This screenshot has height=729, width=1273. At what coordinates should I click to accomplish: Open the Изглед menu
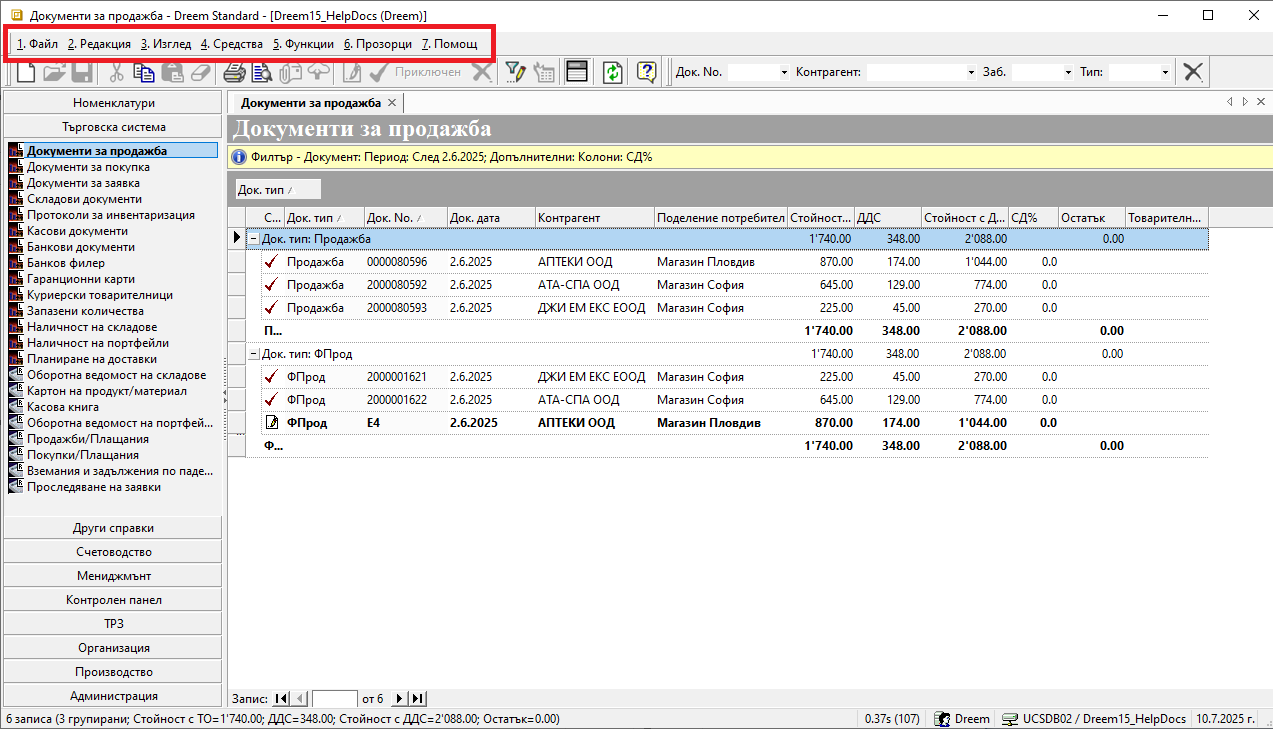tap(165, 44)
